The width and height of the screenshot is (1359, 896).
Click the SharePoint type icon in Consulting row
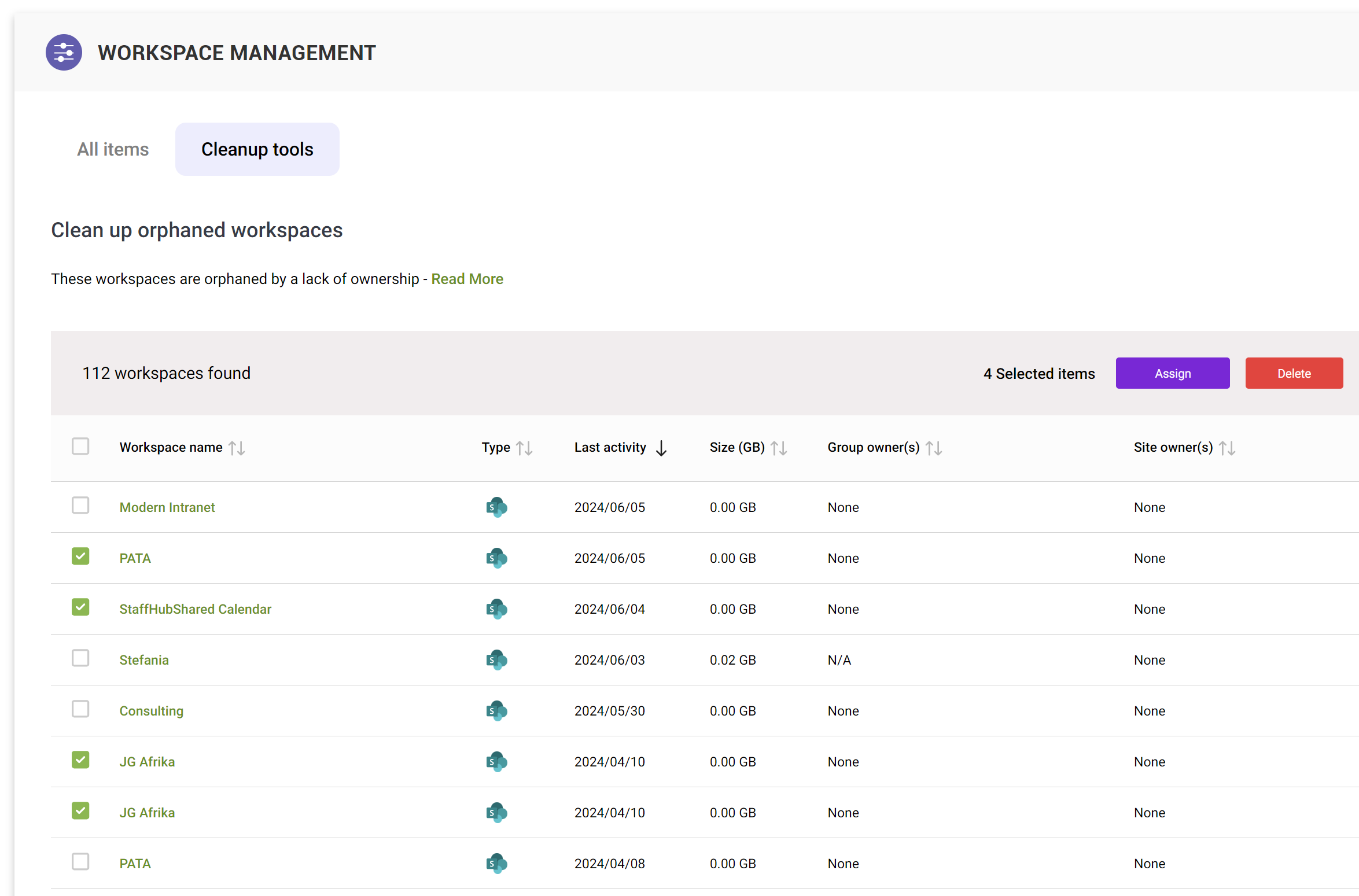[496, 711]
